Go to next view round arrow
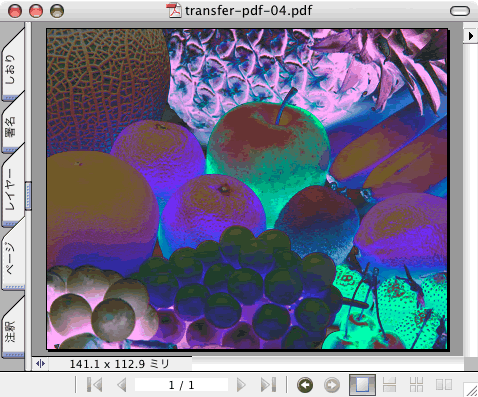 [x=331, y=385]
